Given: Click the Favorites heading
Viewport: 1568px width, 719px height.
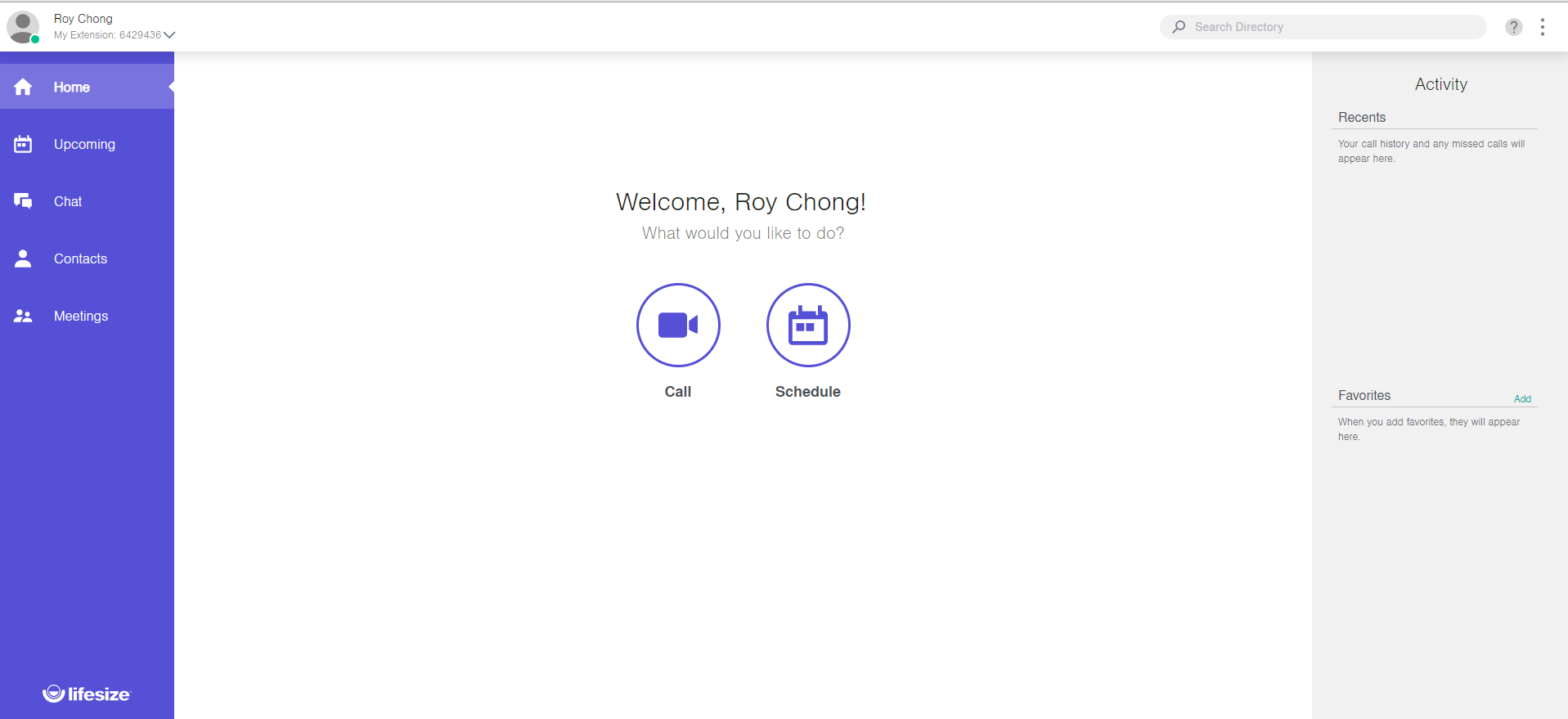Looking at the screenshot, I should coord(1364,396).
